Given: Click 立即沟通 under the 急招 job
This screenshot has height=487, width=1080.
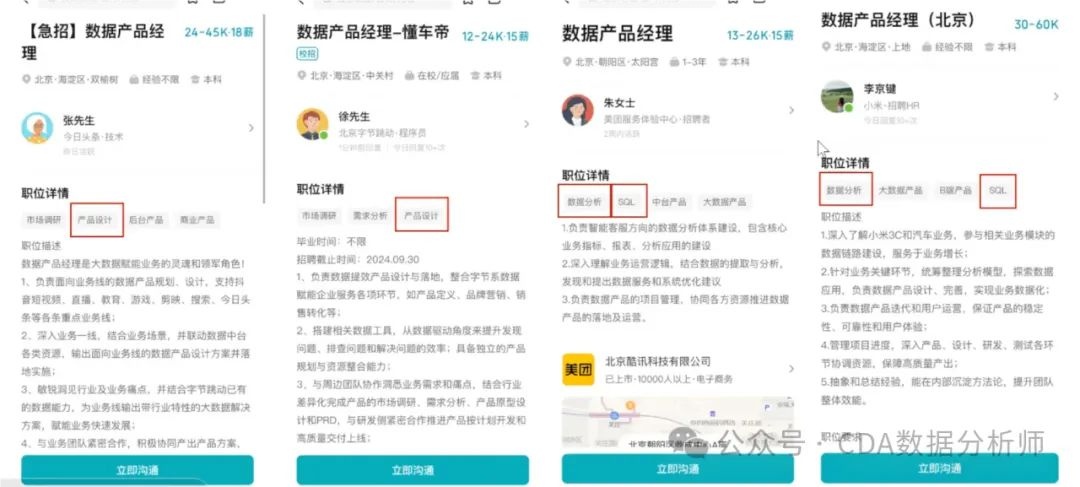Looking at the screenshot, I should [137, 470].
